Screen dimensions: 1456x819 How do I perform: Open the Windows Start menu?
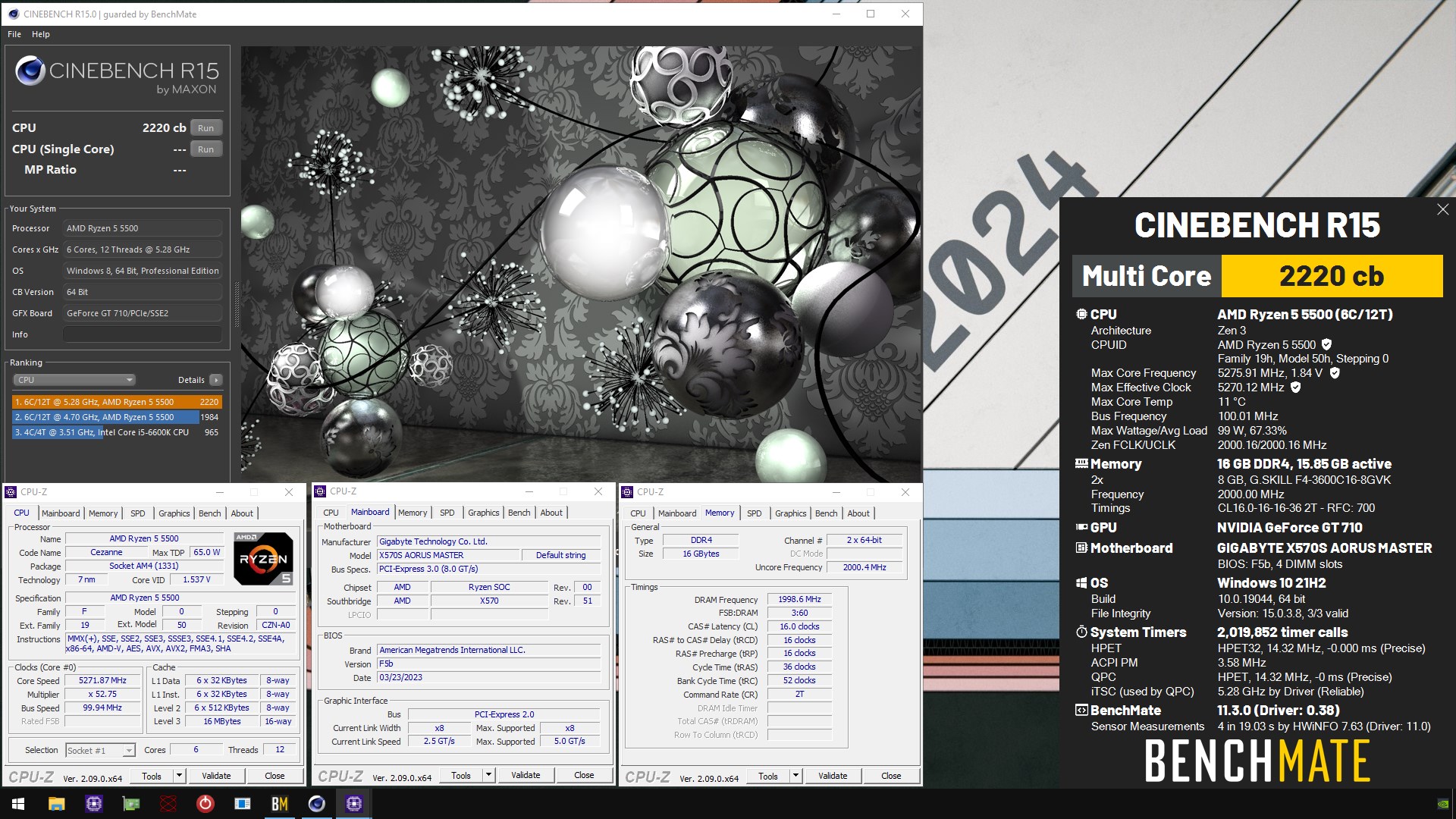[18, 804]
